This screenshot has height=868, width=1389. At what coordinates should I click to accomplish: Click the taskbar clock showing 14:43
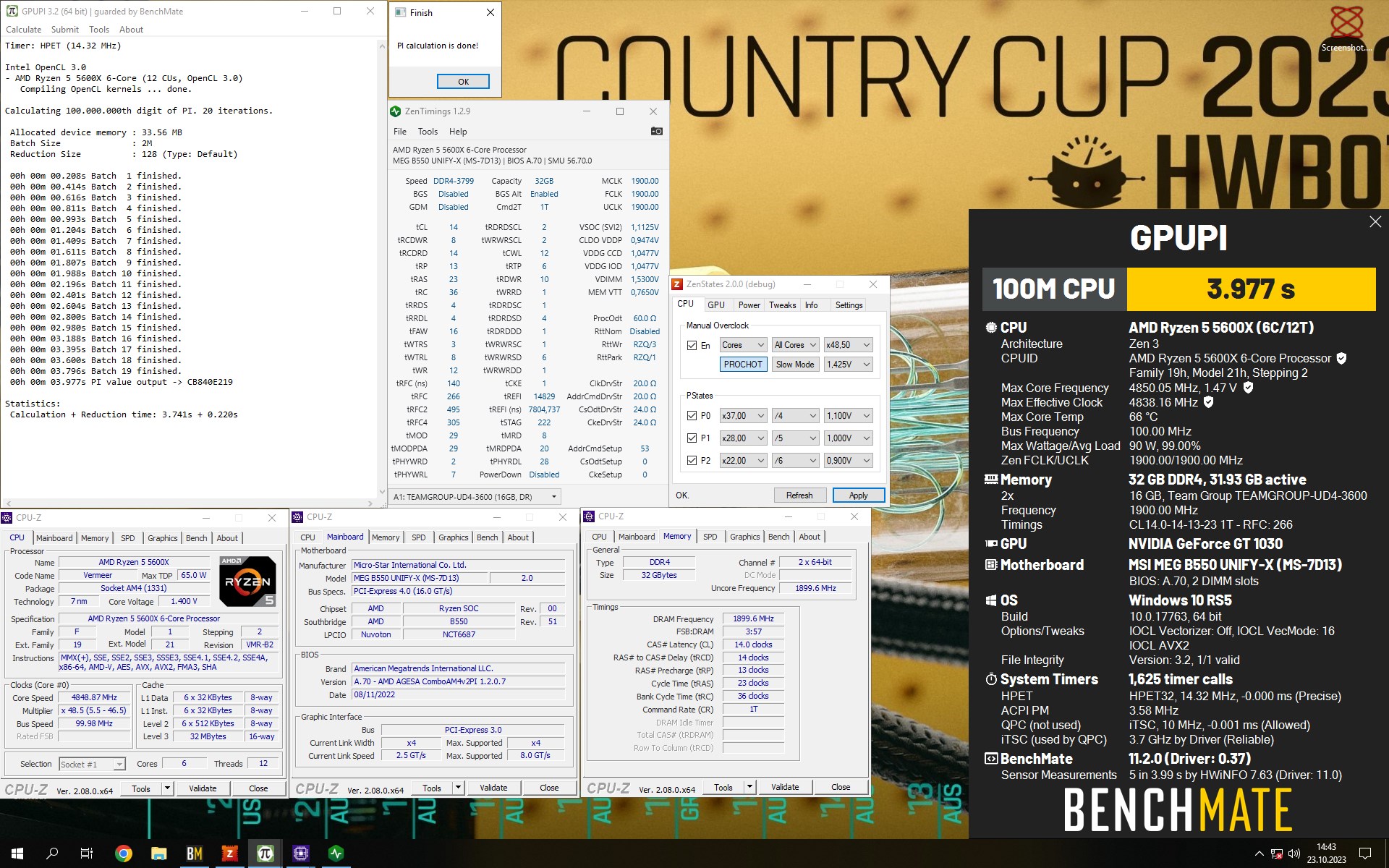[x=1326, y=854]
